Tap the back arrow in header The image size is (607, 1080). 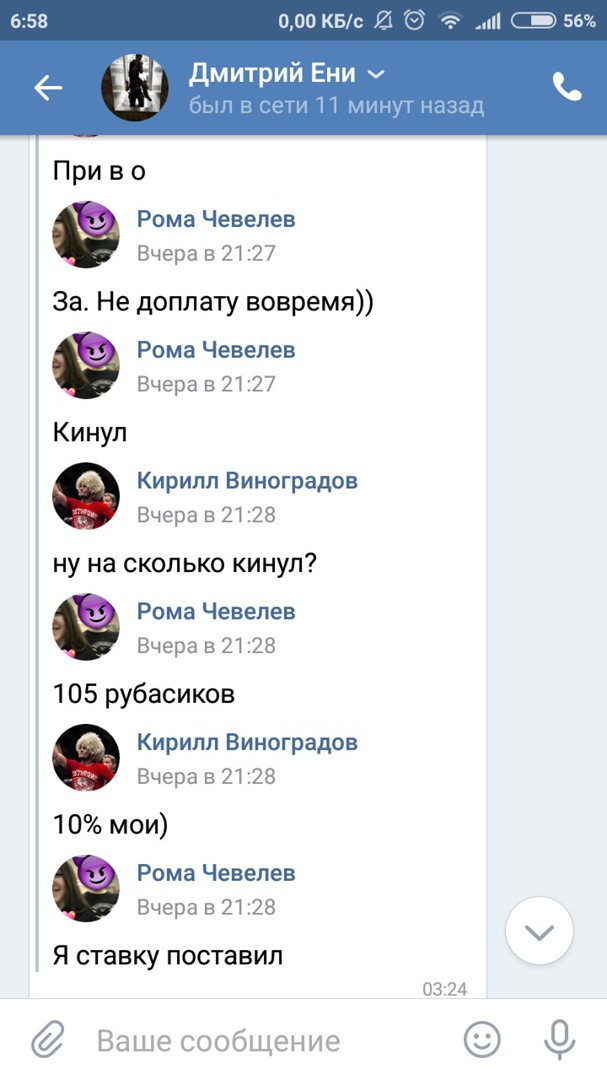[x=48, y=88]
